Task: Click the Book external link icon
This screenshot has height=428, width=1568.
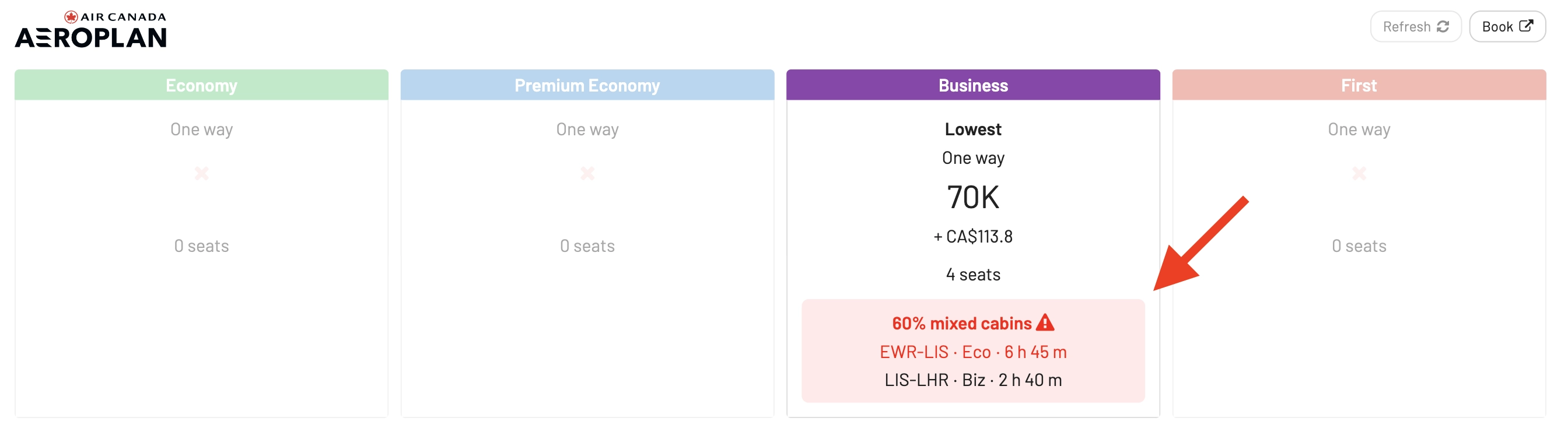Action: 1526,26
